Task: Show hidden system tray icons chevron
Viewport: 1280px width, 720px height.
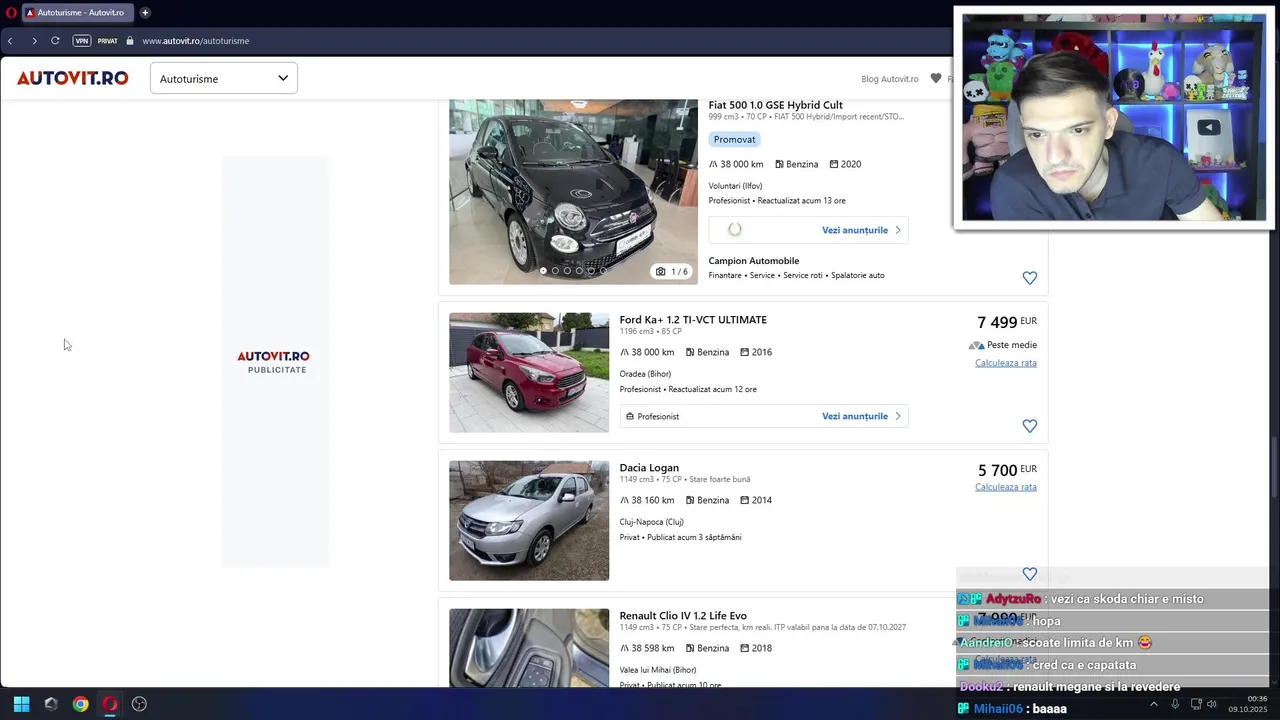Action: click(1153, 704)
